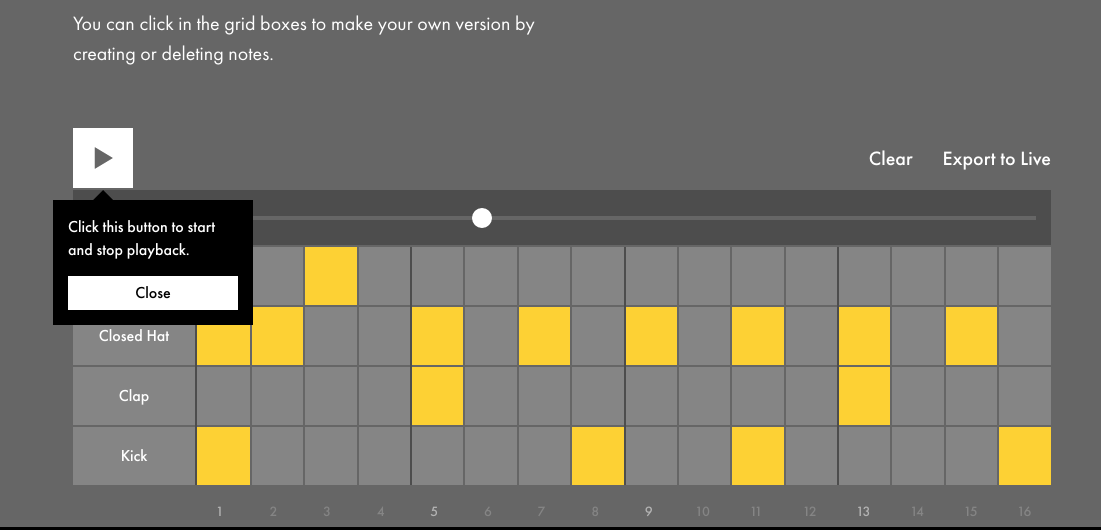Adjust the tempo slider handle
Screen dimensions: 1101x530
(x=482, y=218)
